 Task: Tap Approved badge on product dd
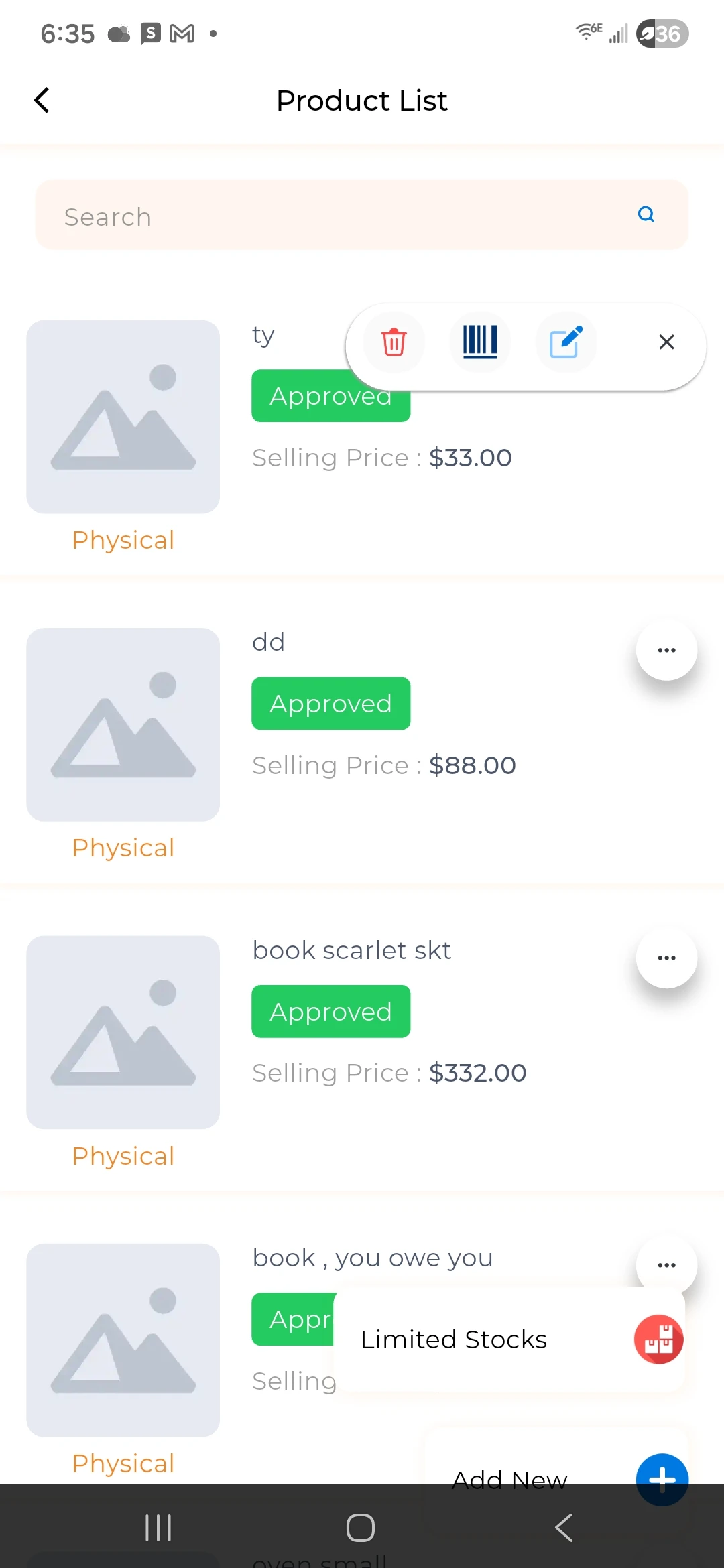pyautogui.click(x=330, y=704)
